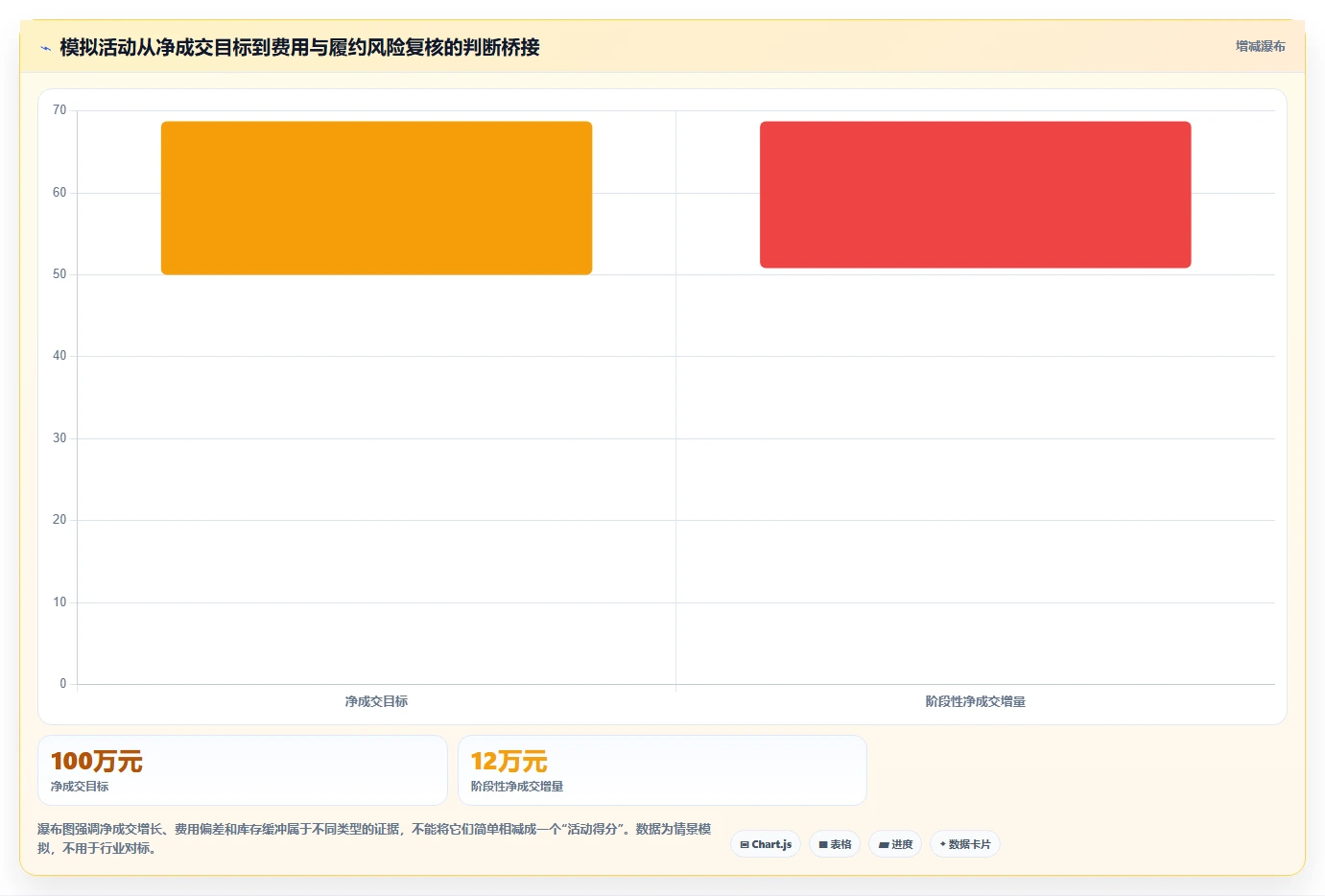
Task: Click the x-axis label 净成交目标
Action: [x=376, y=701]
